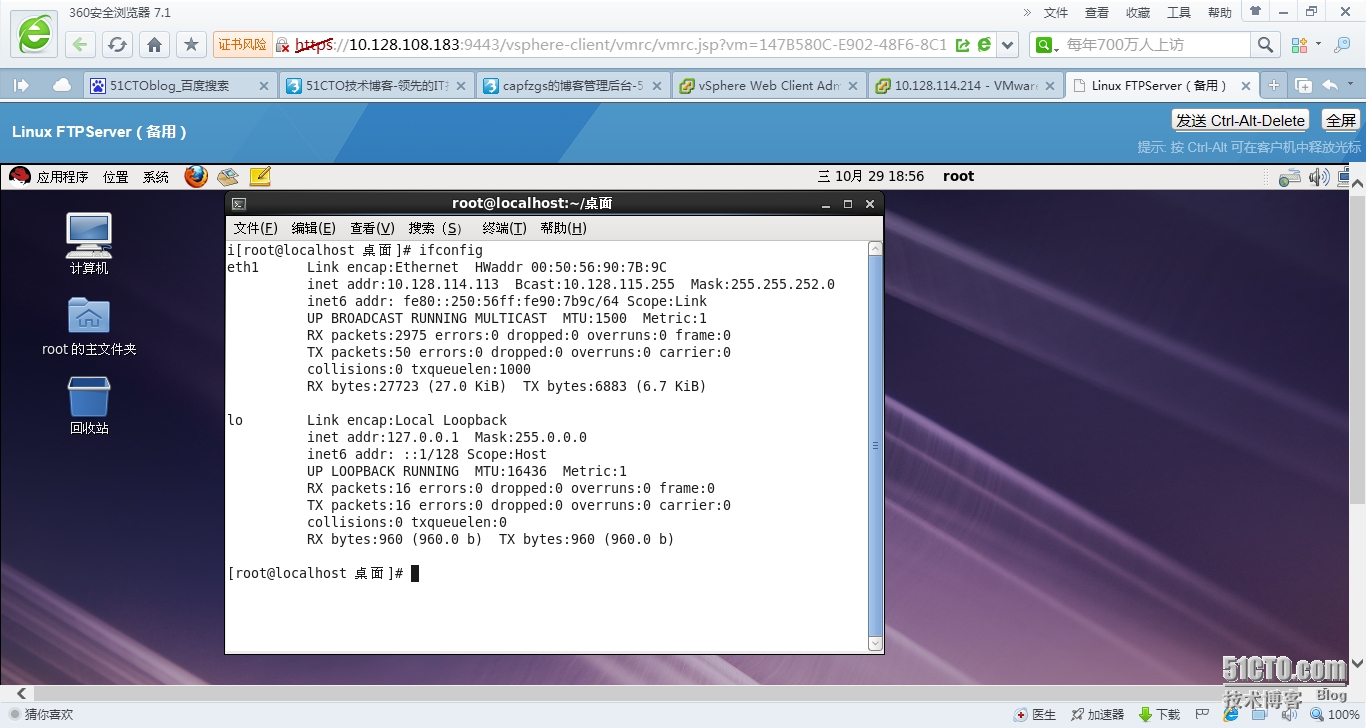
Task: Open the 工具 browser menu
Action: point(1179,13)
